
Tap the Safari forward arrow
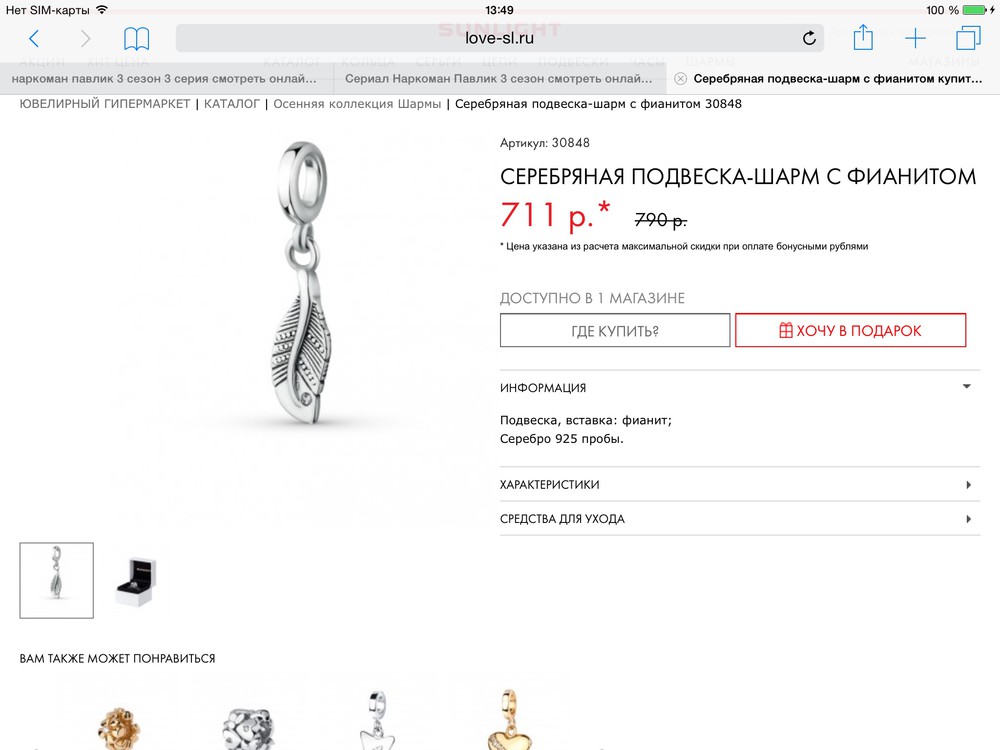[x=85, y=38]
